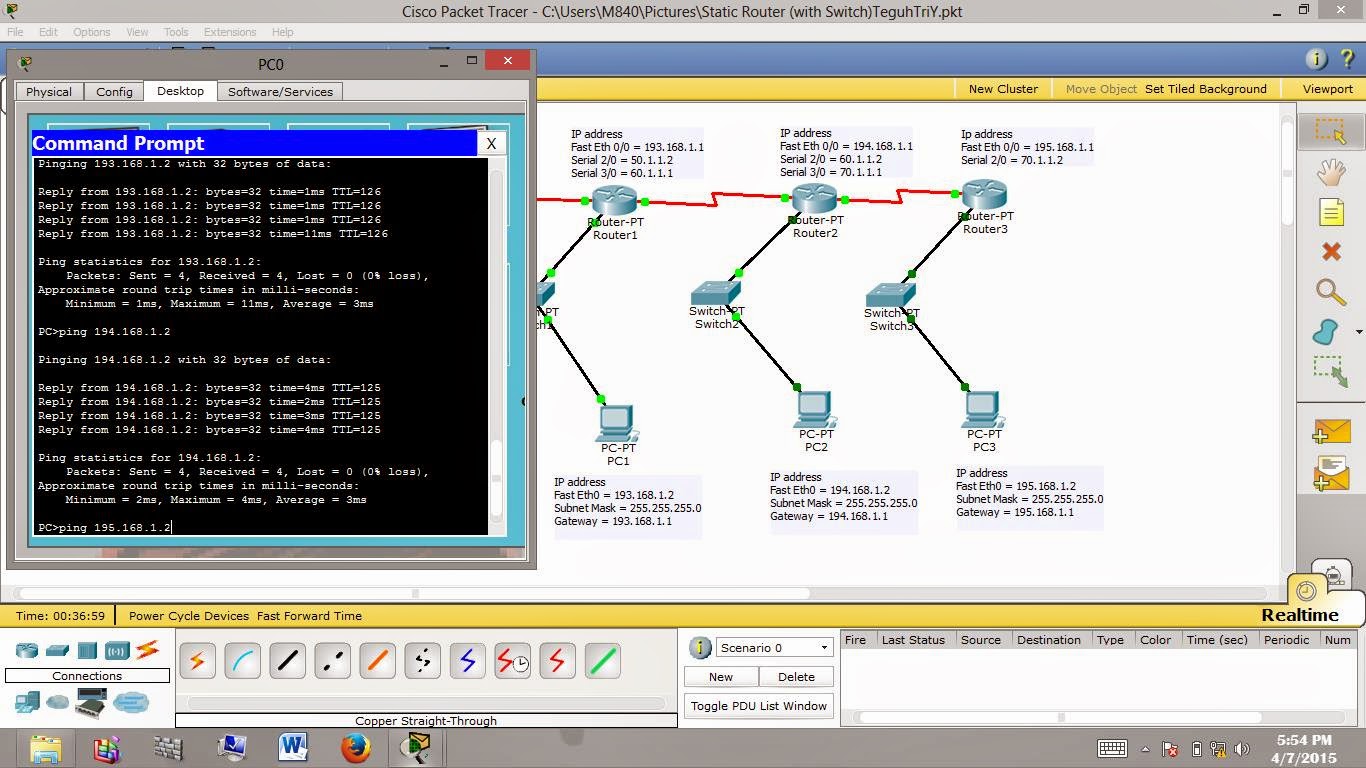Close the Command Prompt with X button
Image resolution: width=1366 pixels, height=768 pixels.
tap(491, 144)
